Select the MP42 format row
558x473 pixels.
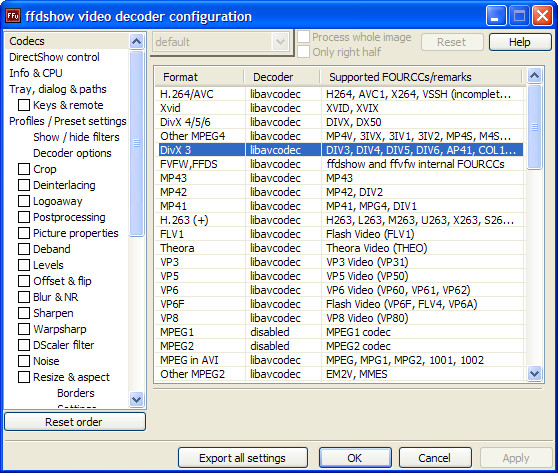coord(341,192)
